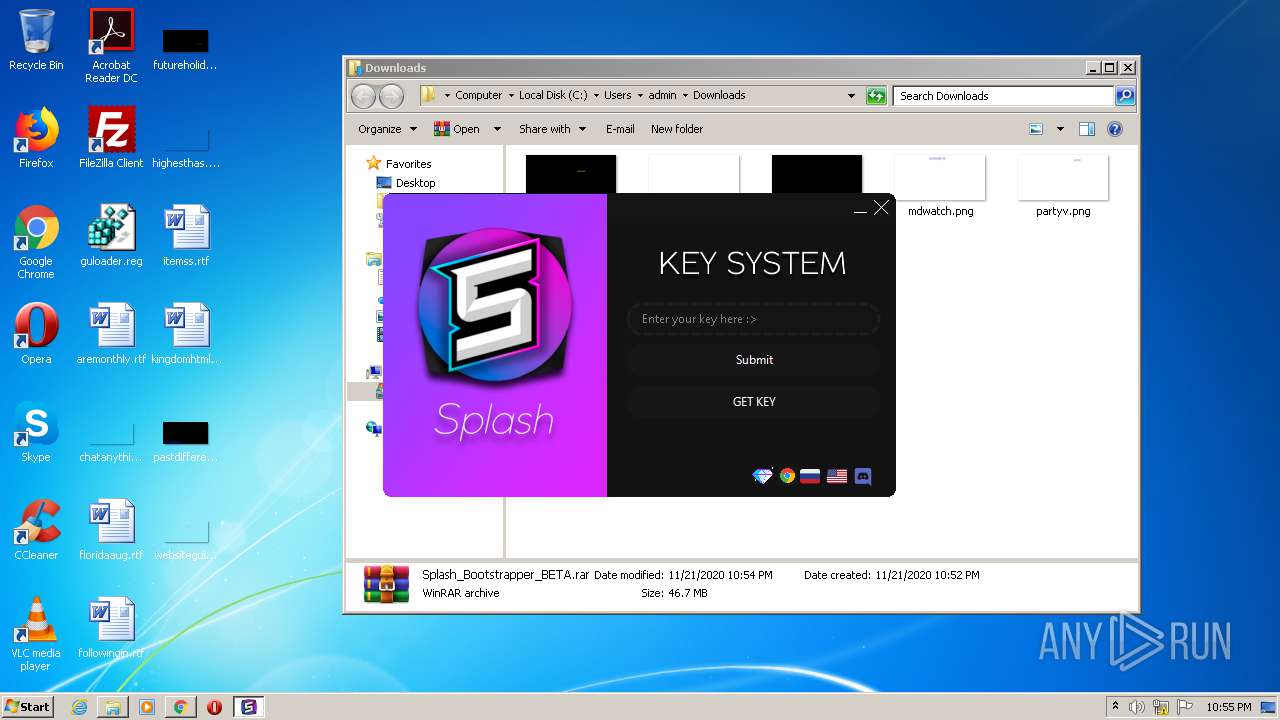Open FileZilla Client desktop shortcut
Image resolution: width=1280 pixels, height=720 pixels.
pyautogui.click(x=111, y=138)
